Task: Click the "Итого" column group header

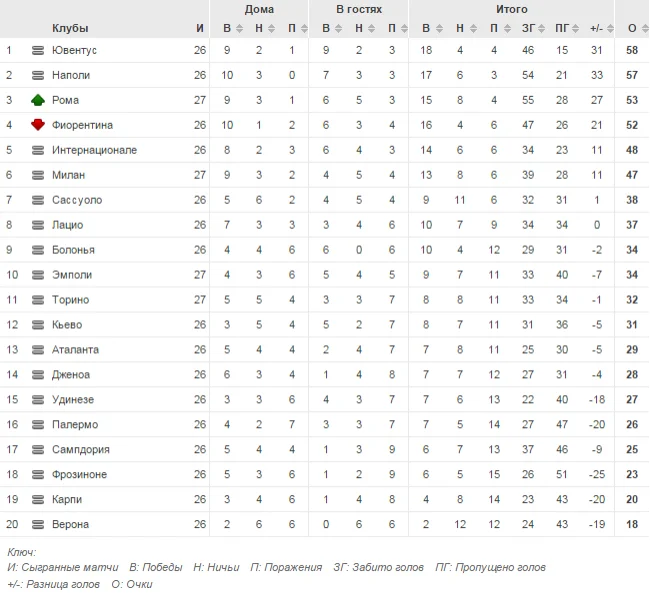Action: (x=512, y=9)
